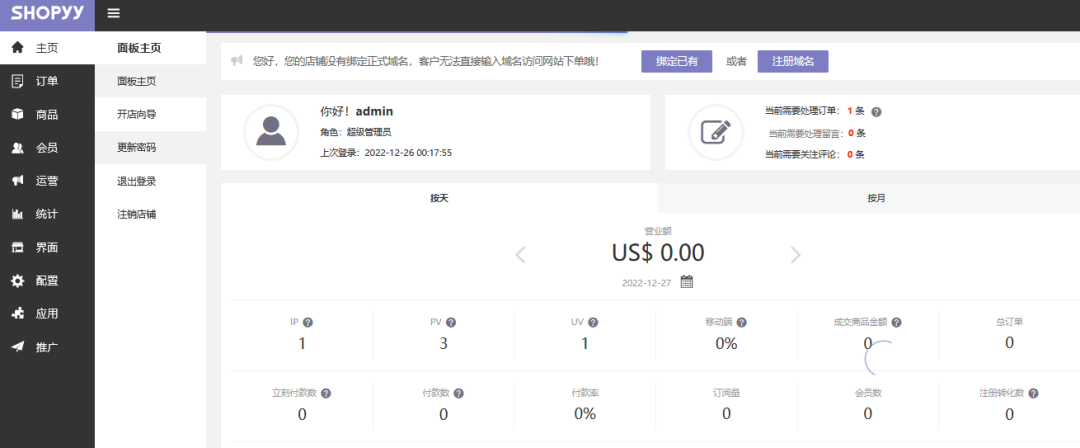
Task: Click the PV value 3
Action: [x=444, y=343]
